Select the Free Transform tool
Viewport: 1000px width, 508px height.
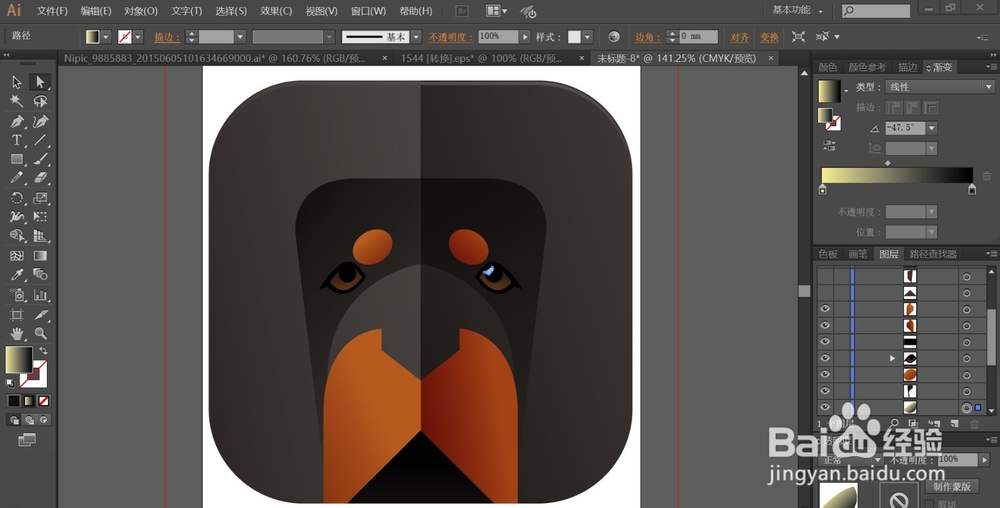point(40,217)
